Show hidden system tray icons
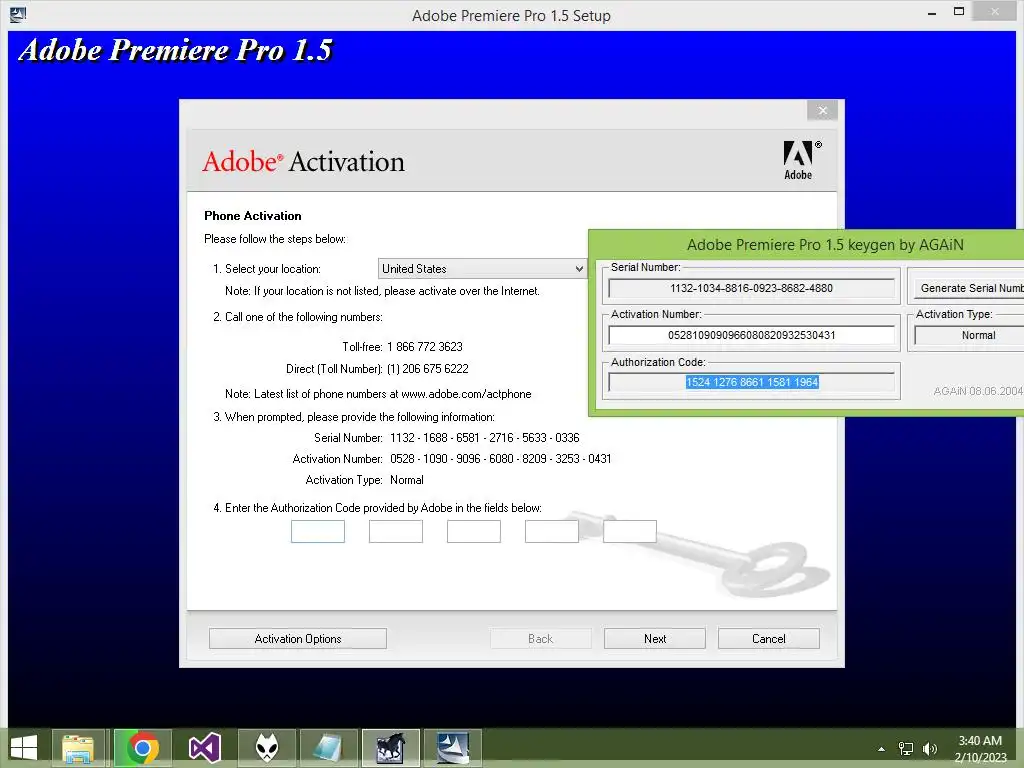The height and width of the screenshot is (768, 1024). click(882, 749)
